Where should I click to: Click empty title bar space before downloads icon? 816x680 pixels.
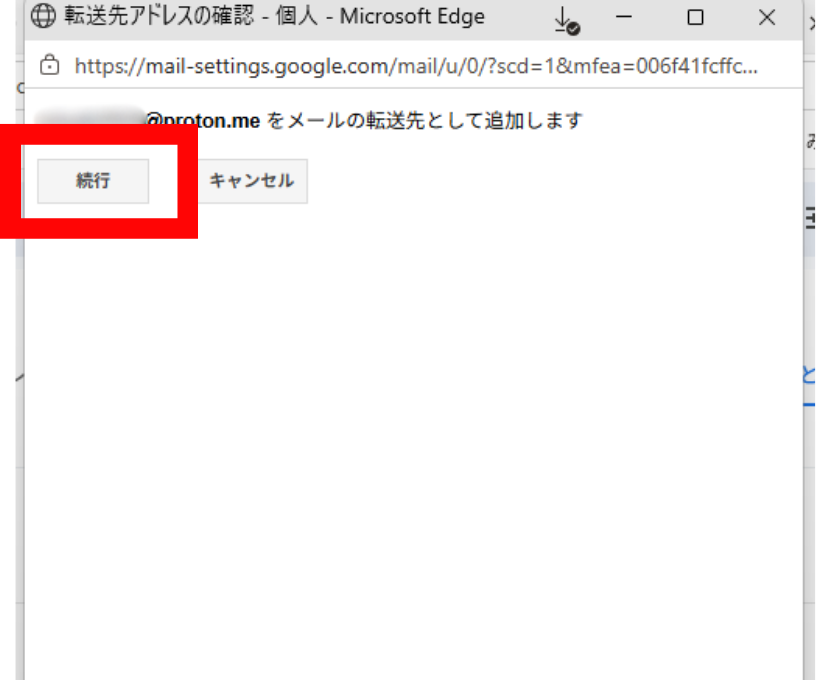pyautogui.click(x=520, y=18)
